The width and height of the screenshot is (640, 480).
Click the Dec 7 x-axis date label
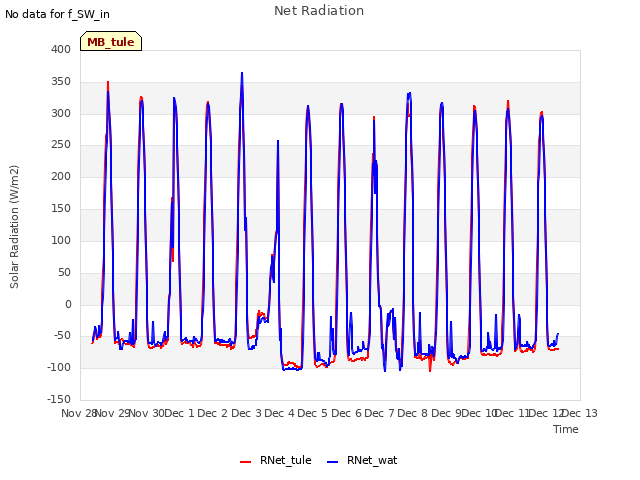point(380,413)
